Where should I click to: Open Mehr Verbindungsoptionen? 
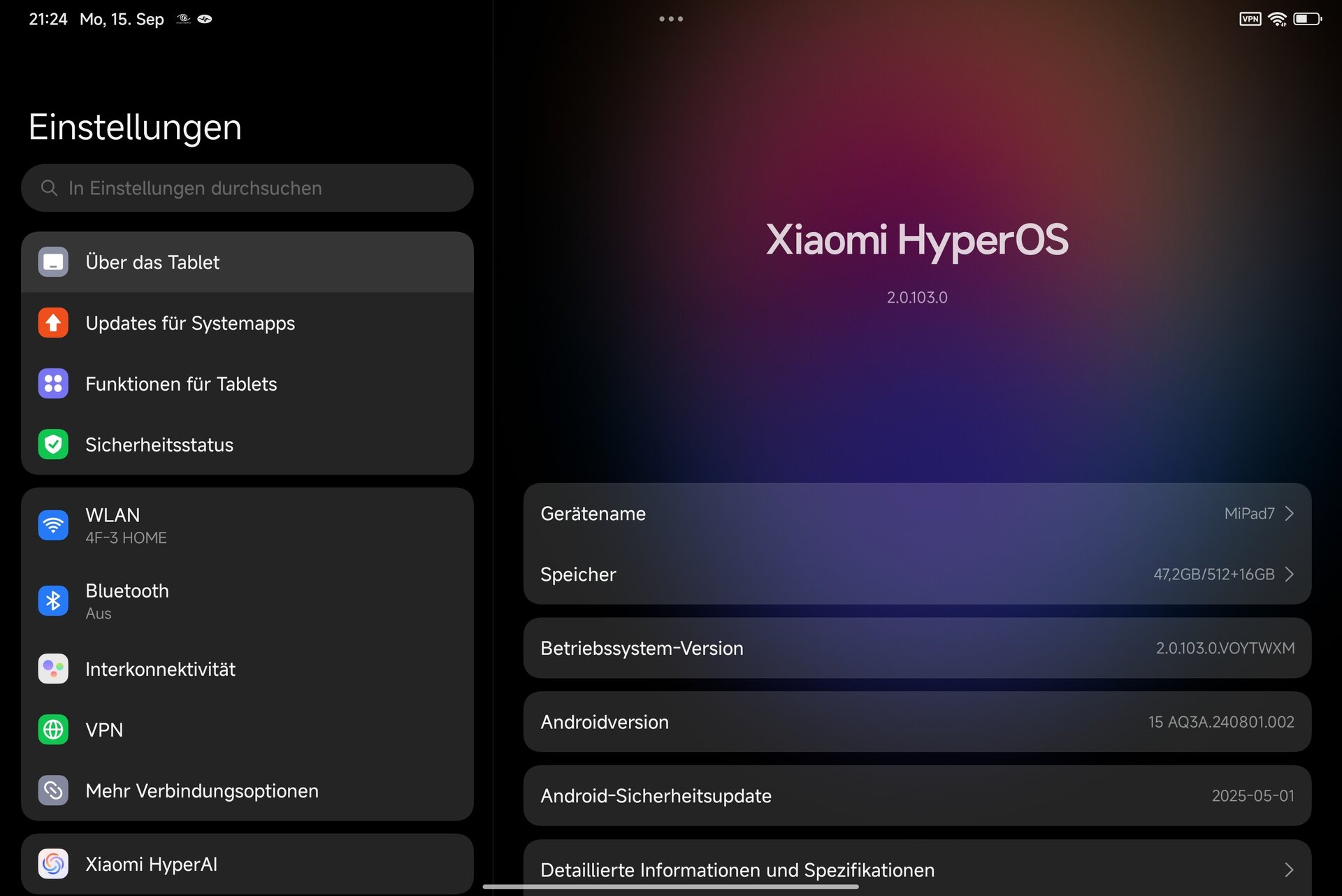click(x=247, y=790)
